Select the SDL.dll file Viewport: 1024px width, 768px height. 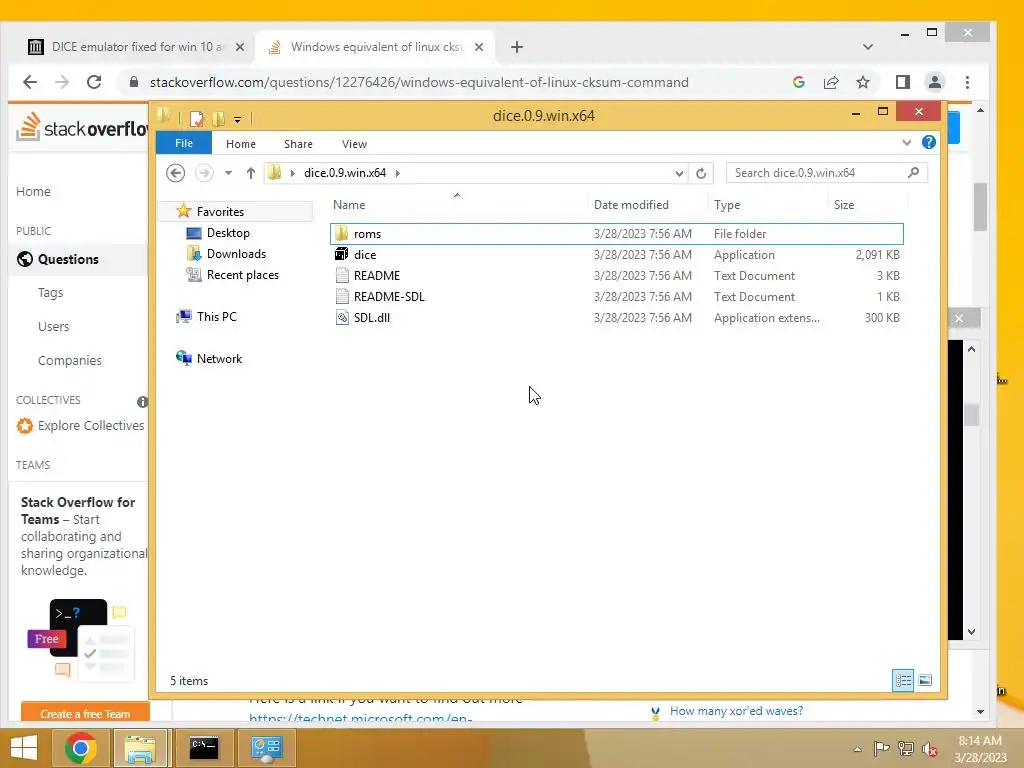tap(616, 317)
